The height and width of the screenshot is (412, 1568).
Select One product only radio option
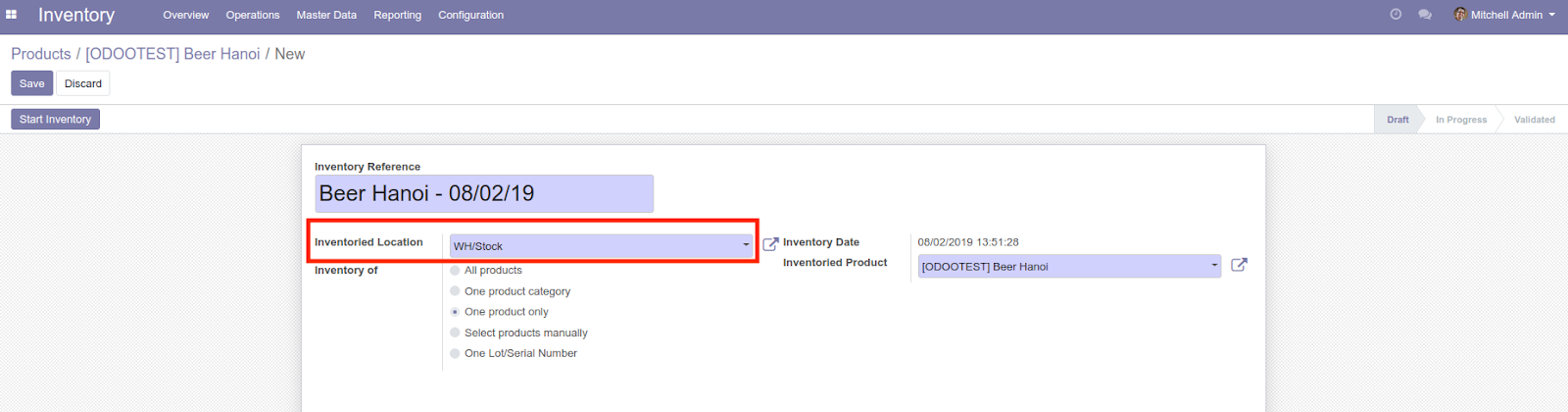coord(455,311)
